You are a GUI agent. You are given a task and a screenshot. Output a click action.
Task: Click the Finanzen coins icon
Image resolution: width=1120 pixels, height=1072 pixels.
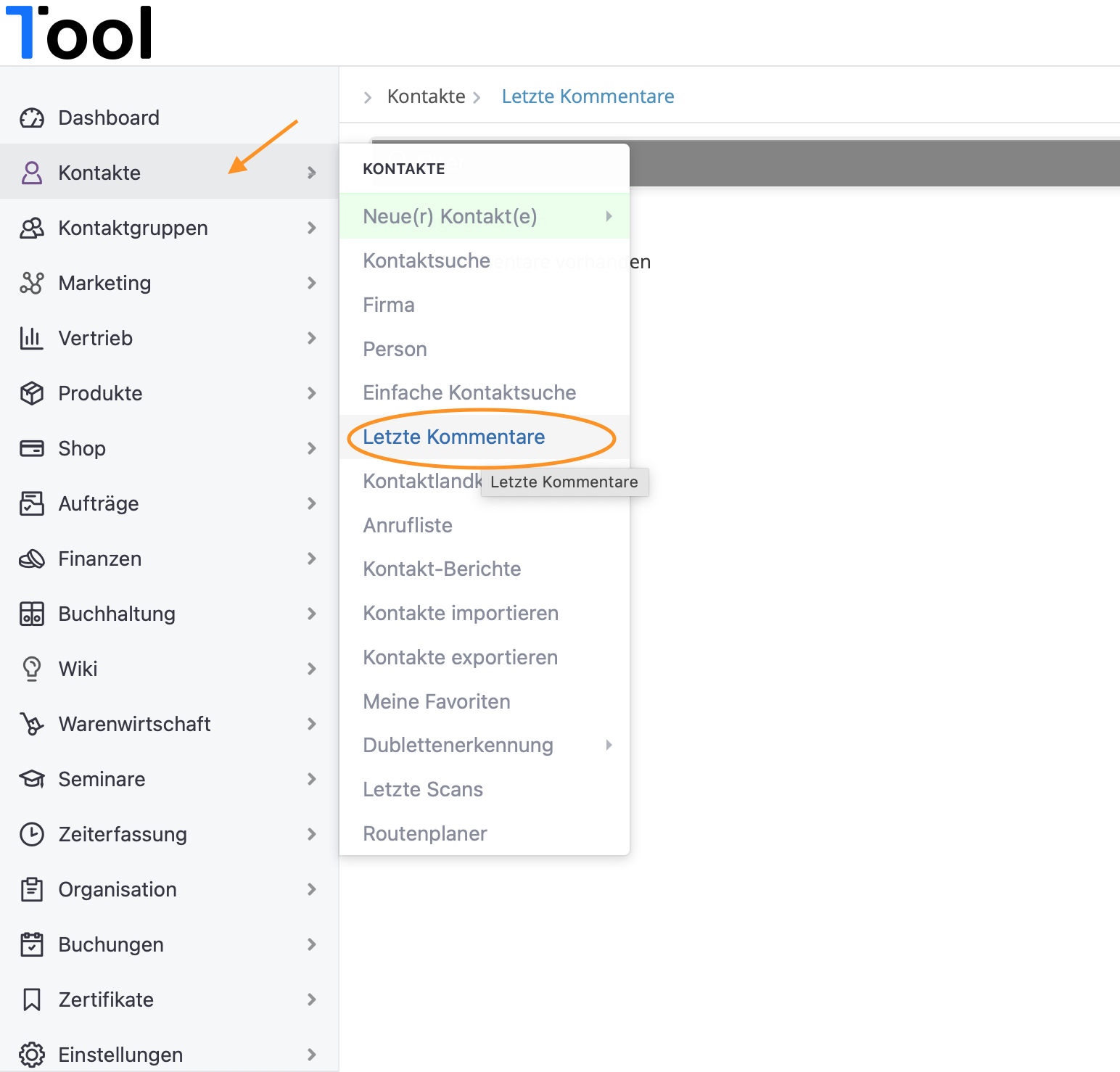pos(32,558)
